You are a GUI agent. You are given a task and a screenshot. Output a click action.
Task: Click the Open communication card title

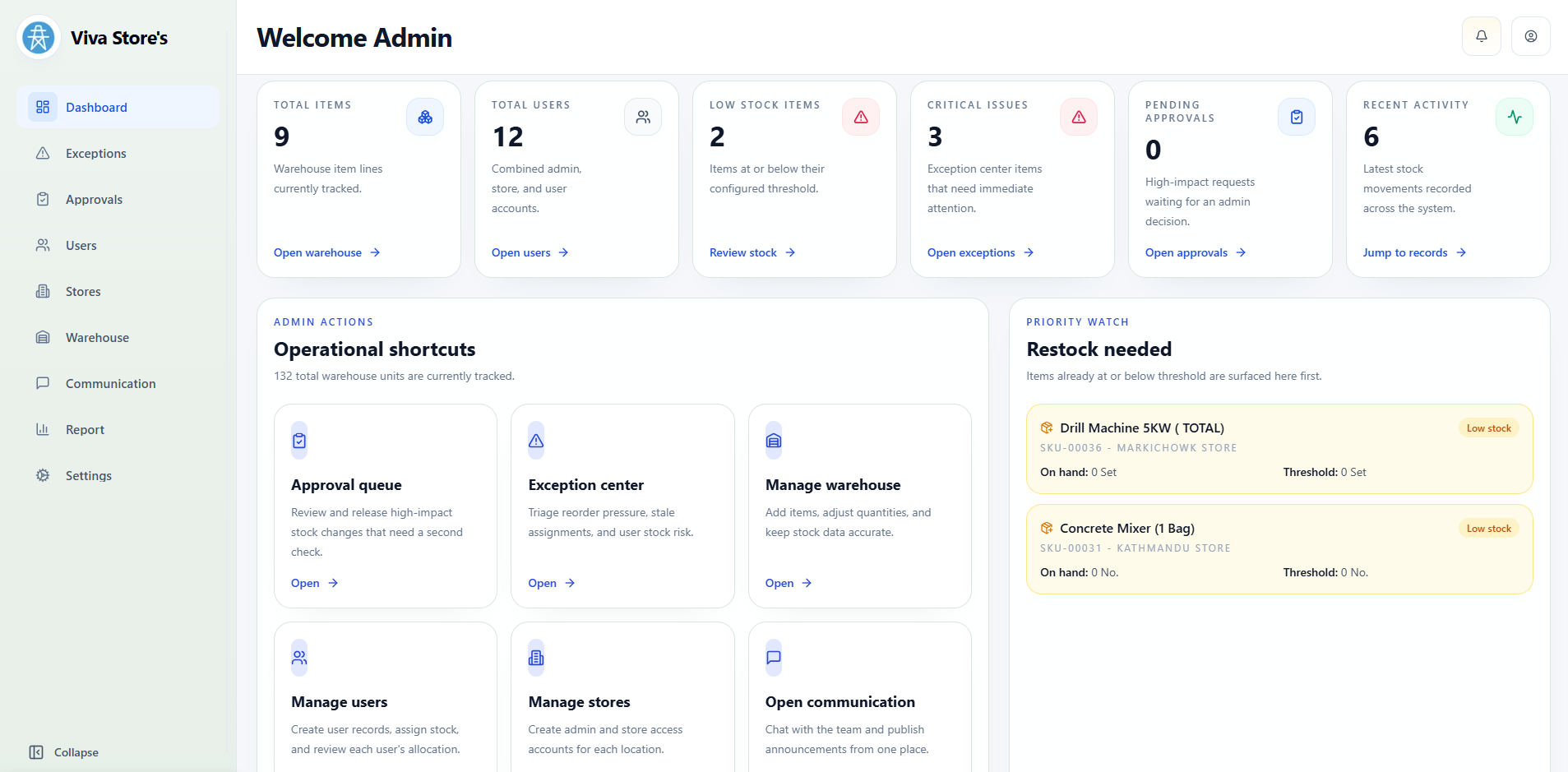(840, 702)
